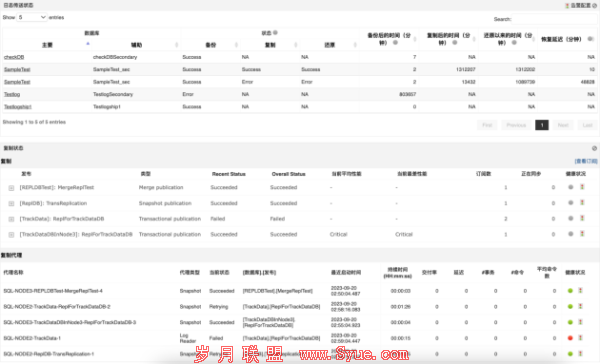Expand the [REPLDBTest]: MergeReplTest publication row
Screen dimensions: 600x364
(x=11, y=188)
